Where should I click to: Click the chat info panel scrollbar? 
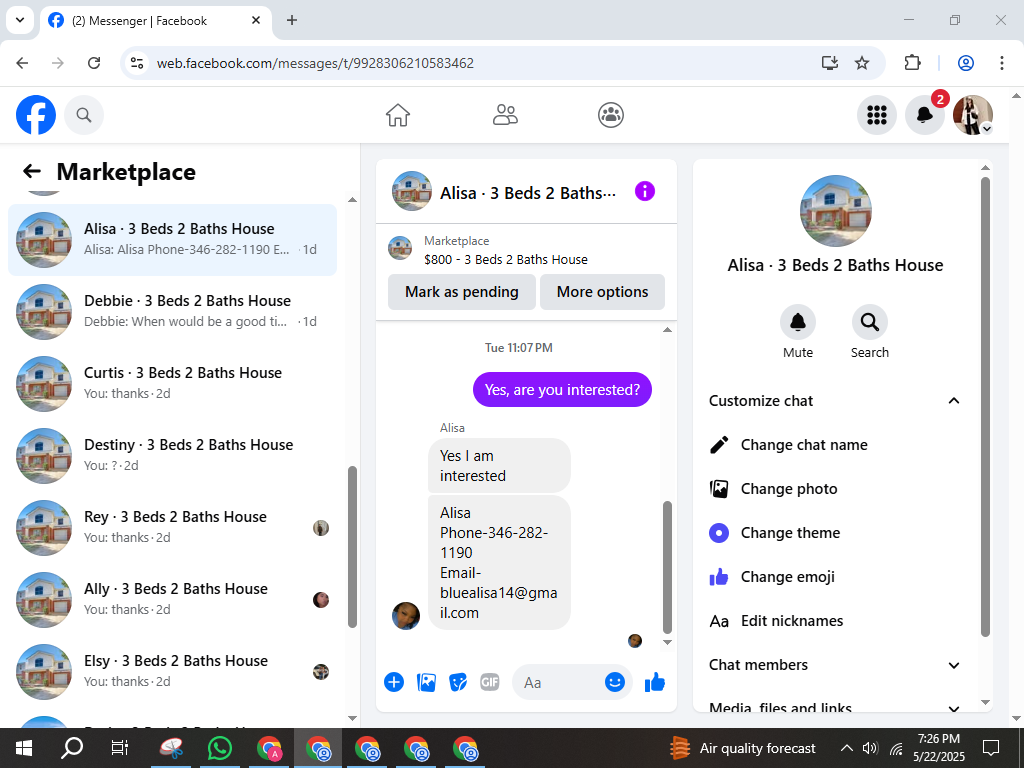[x=985, y=406]
